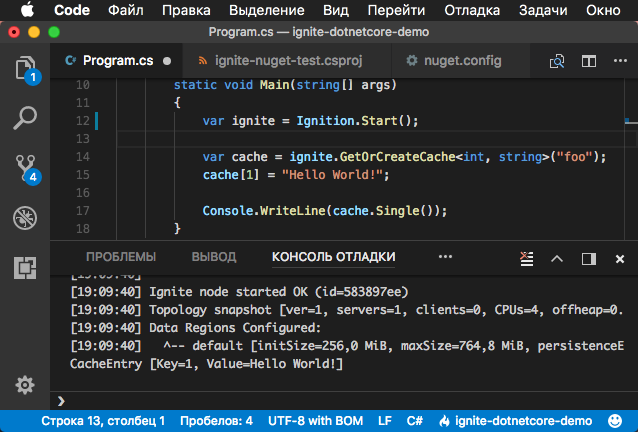Click the Data Regions Configured line
The height and width of the screenshot is (432, 638).
click(x=196, y=328)
